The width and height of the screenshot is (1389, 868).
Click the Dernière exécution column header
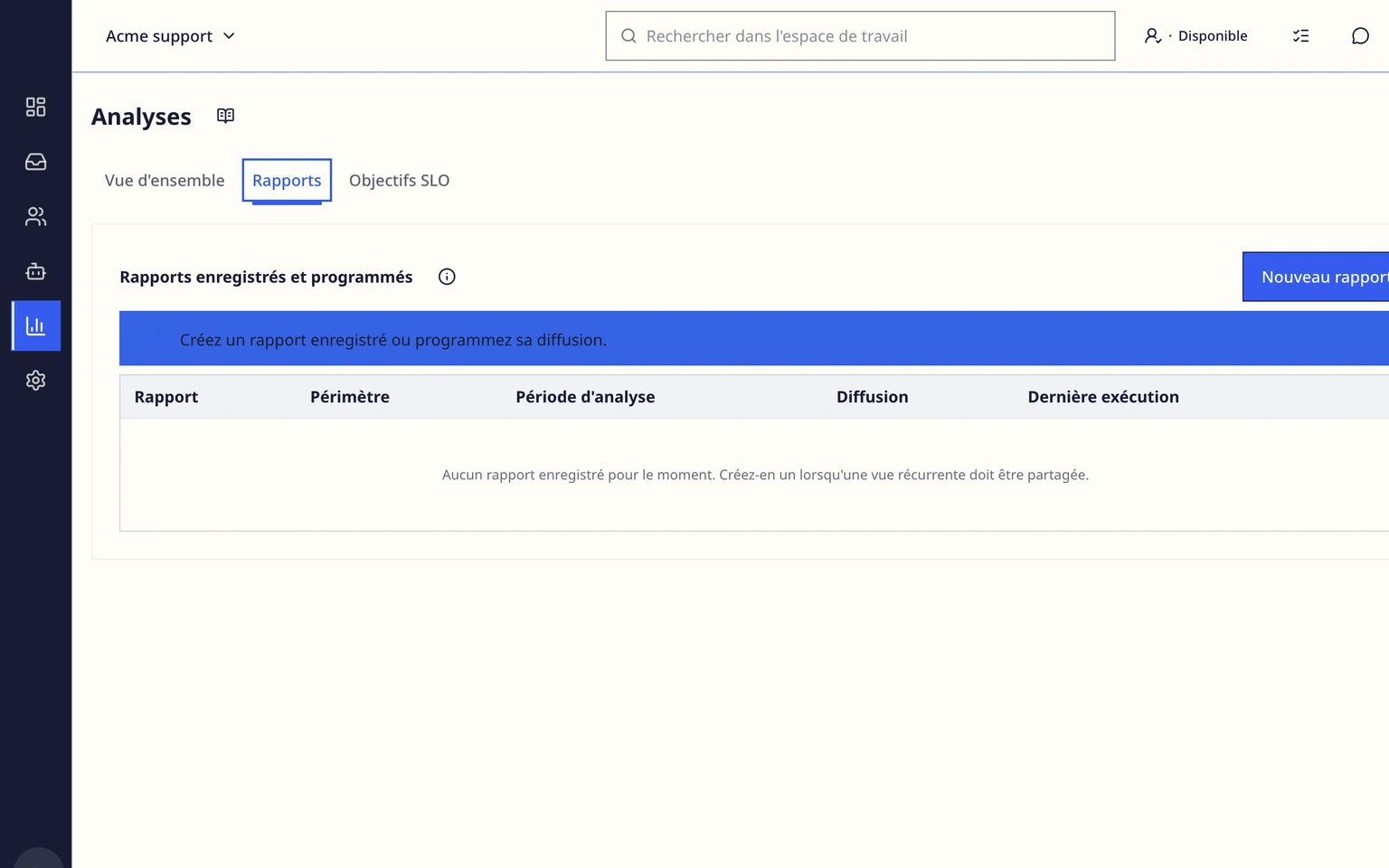pos(1103,397)
